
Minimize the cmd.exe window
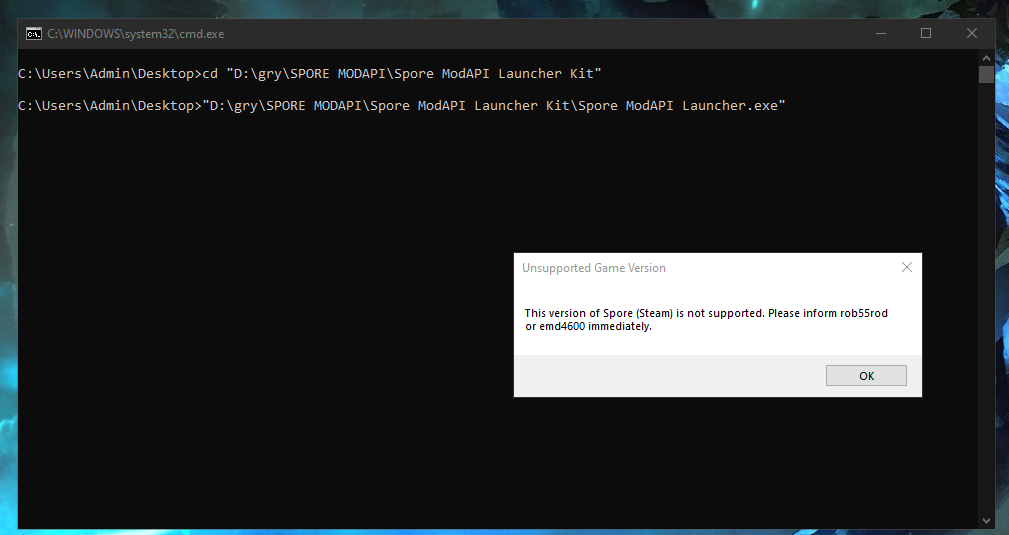click(881, 33)
